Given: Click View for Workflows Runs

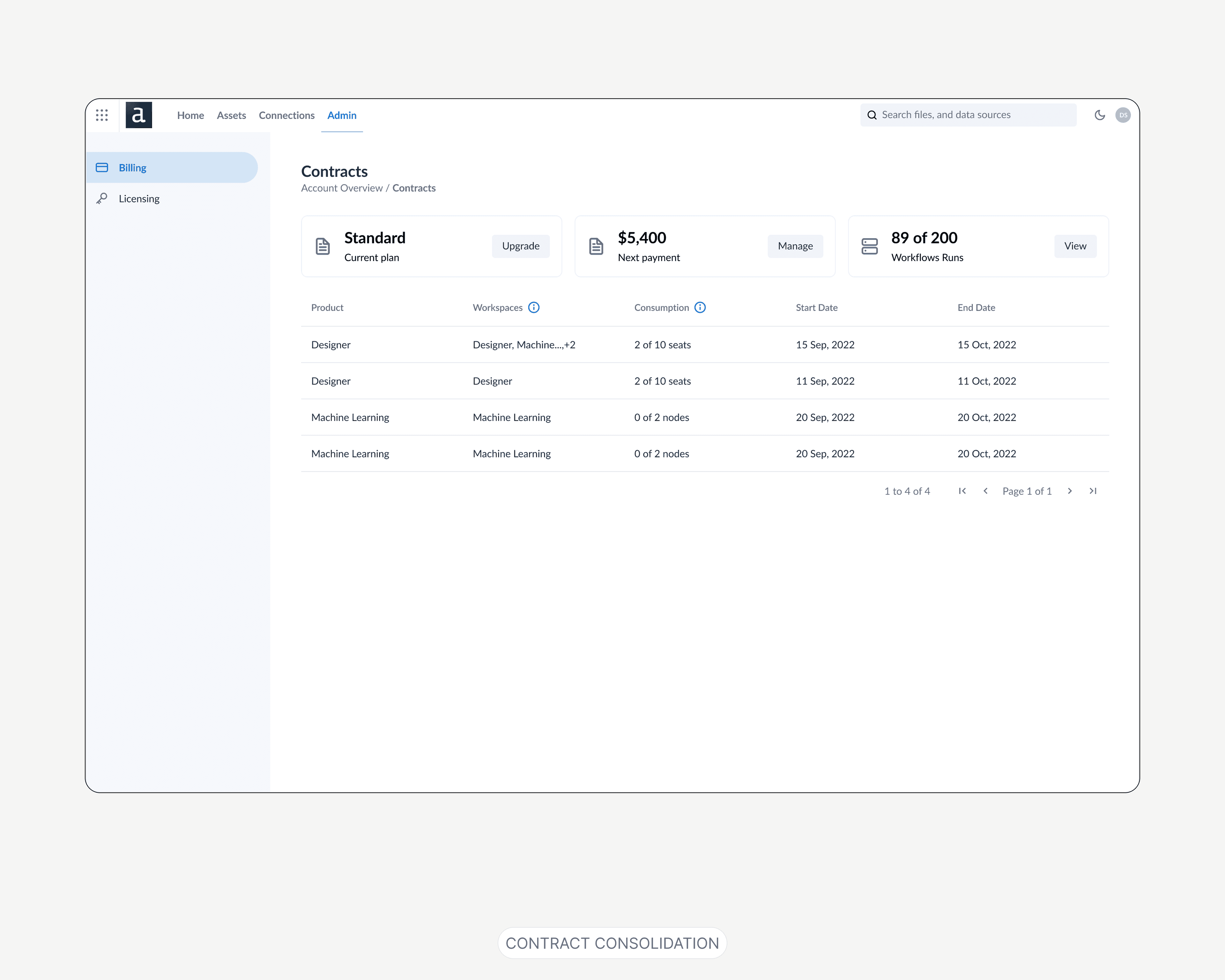Looking at the screenshot, I should [x=1075, y=246].
